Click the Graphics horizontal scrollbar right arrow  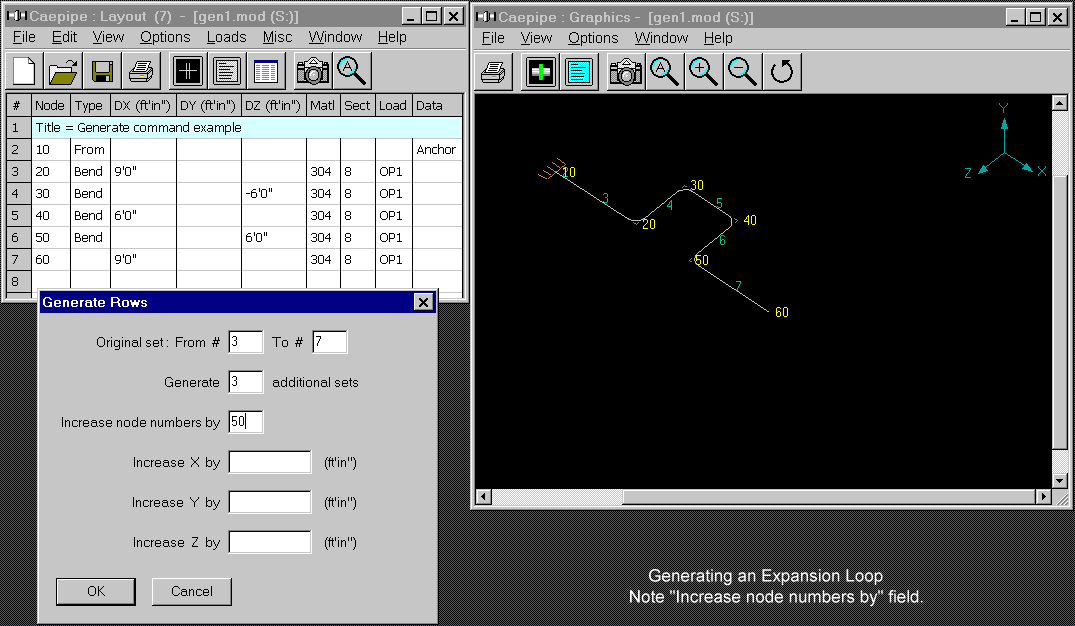tap(1044, 496)
